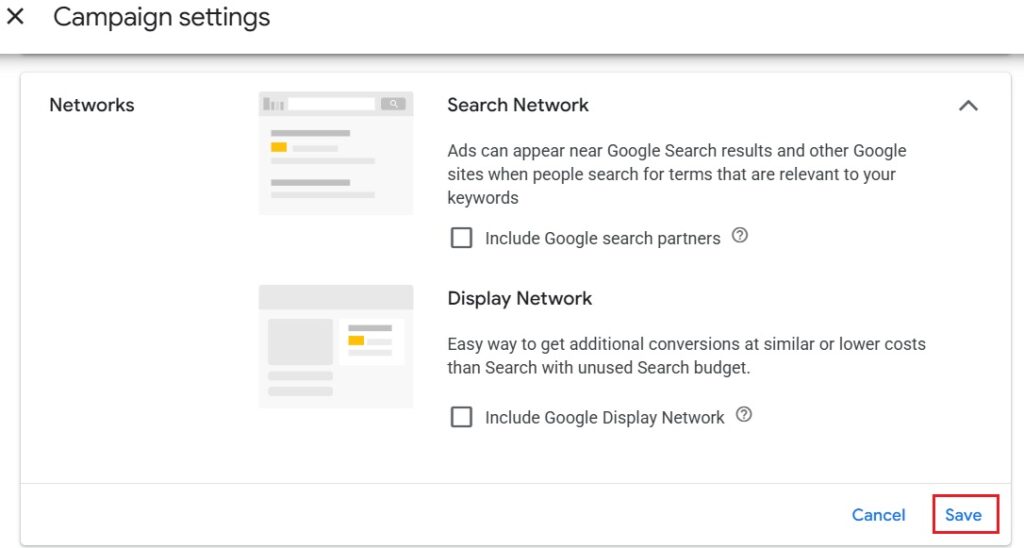Image resolution: width=1024 pixels, height=548 pixels.
Task: Click the Networks section label
Action: (x=91, y=105)
